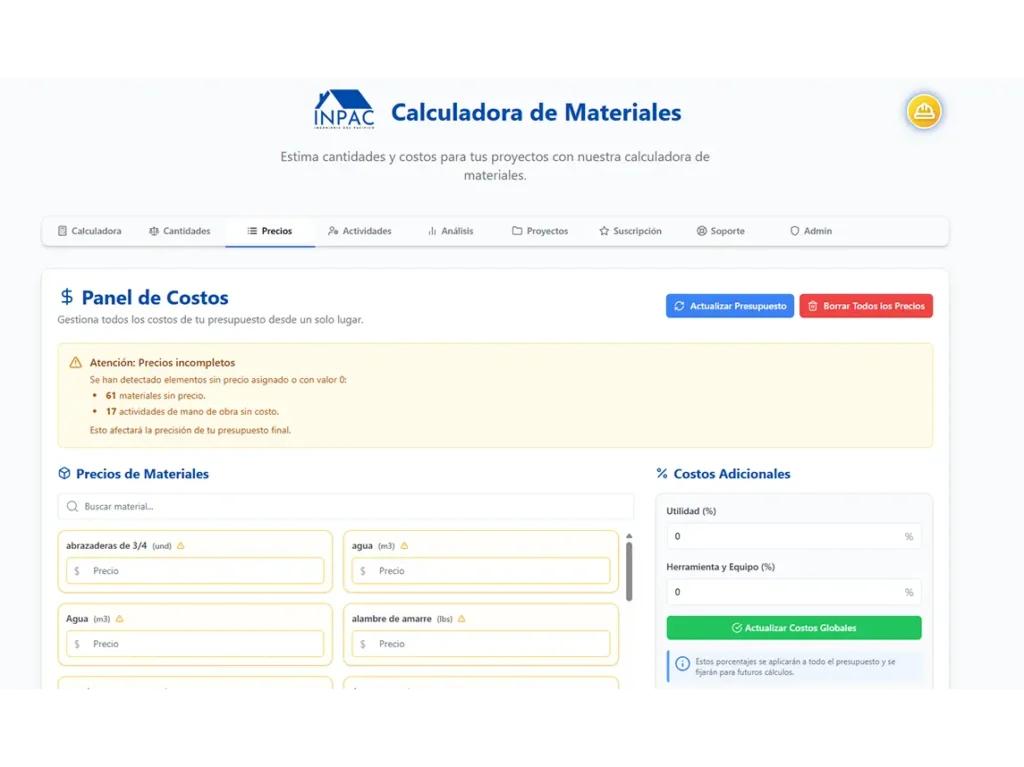Switch to the Cantidades tab
The height and width of the screenshot is (767, 1024).
[179, 231]
